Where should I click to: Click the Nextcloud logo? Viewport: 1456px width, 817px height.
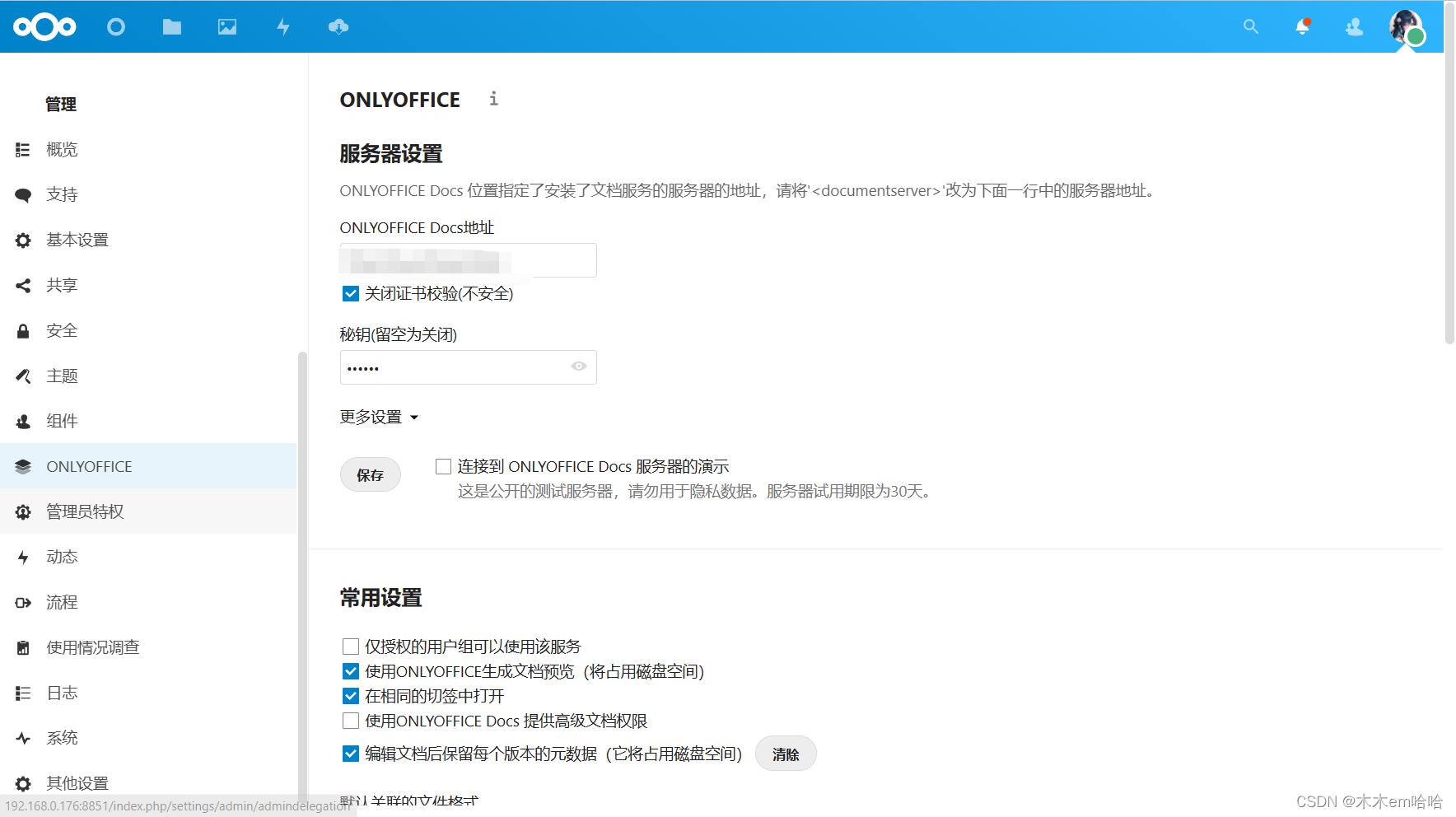pos(45,27)
